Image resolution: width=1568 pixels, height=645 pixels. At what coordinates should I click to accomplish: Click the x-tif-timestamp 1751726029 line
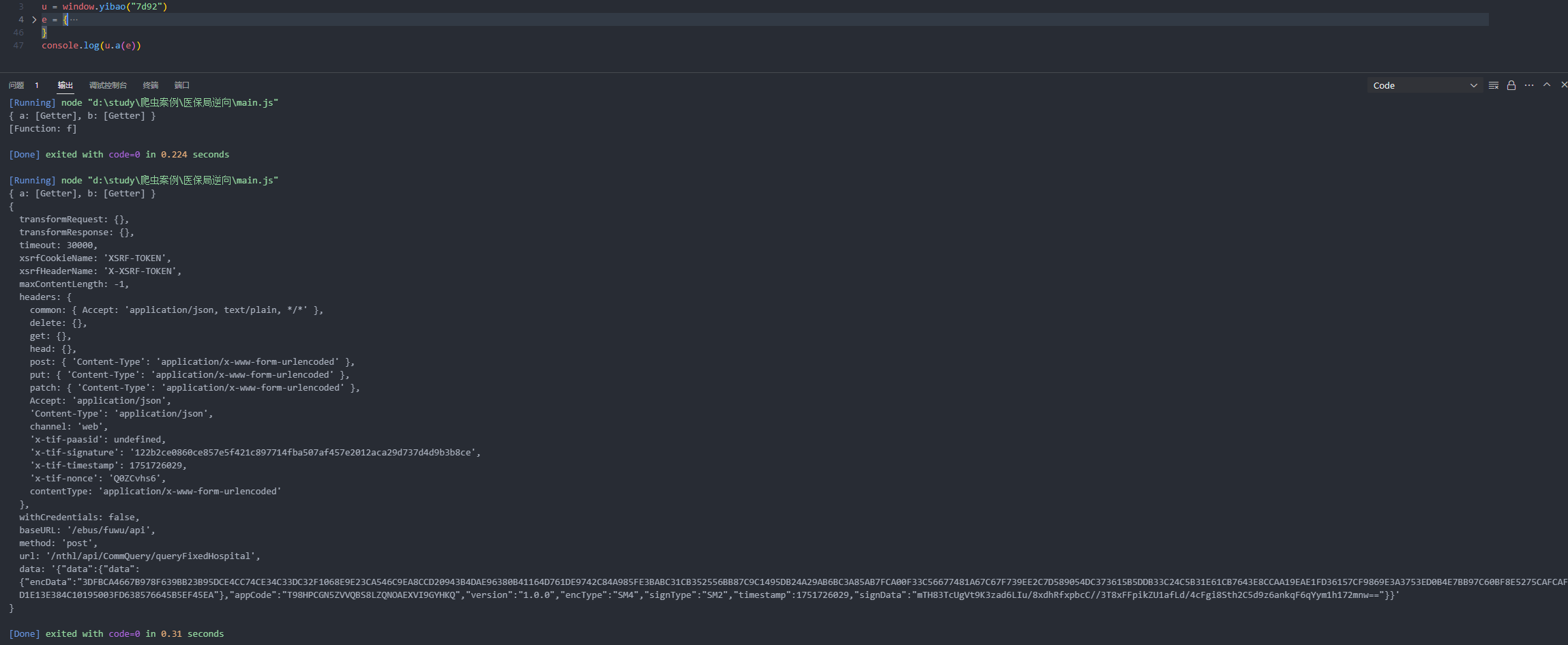[108, 466]
